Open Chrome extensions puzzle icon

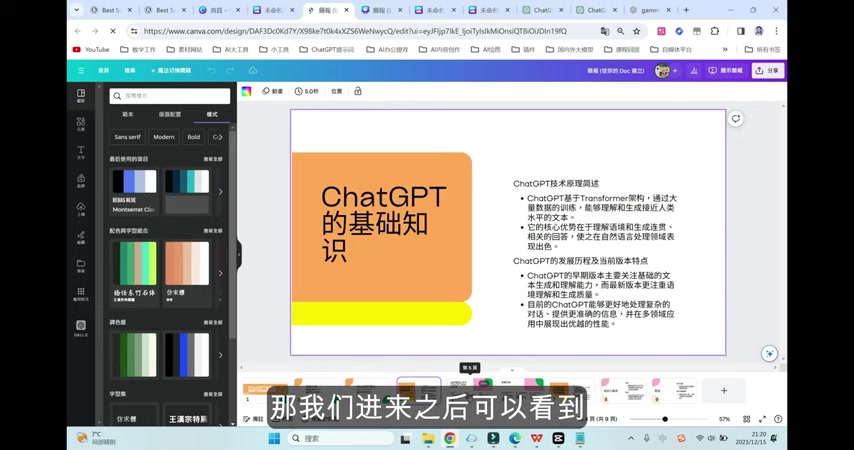tap(715, 31)
